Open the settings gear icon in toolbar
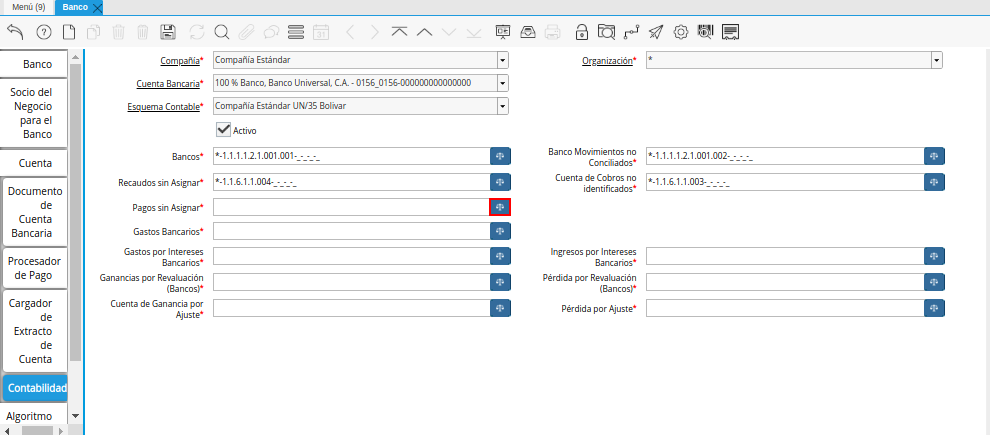 tap(681, 32)
